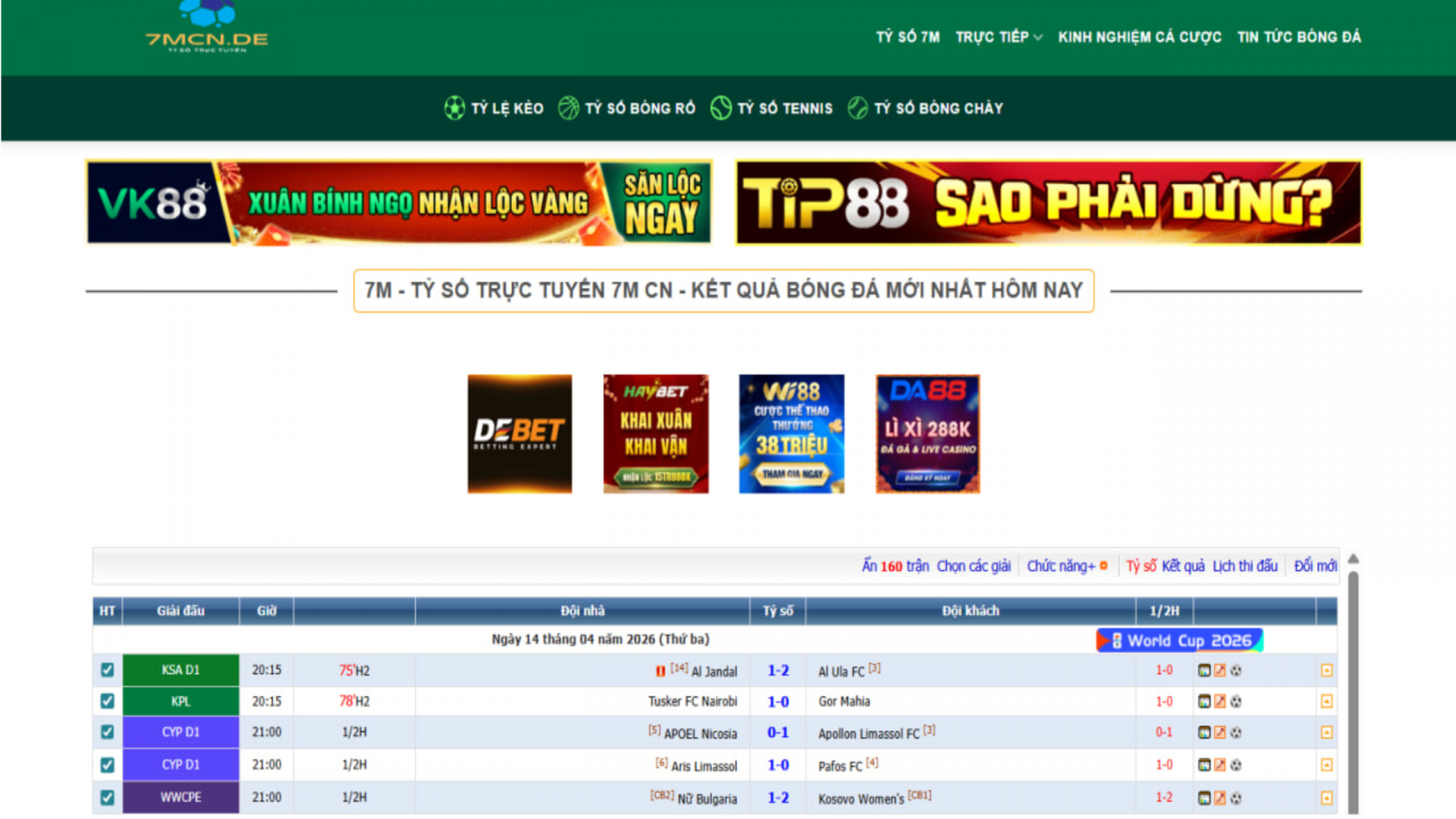Open the analysis chart icon in Al Jandal row
The height and width of the screenshot is (819, 1456).
1203,670
